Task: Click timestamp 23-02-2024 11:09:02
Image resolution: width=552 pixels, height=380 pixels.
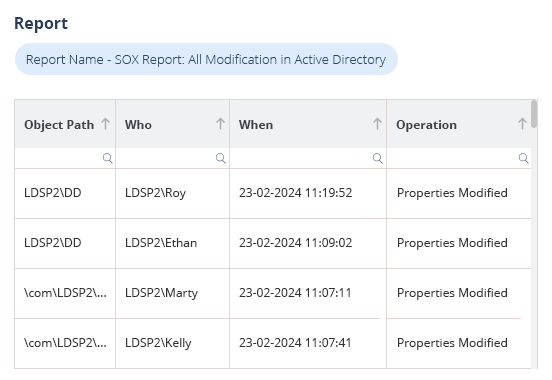Action: pyautogui.click(x=295, y=243)
